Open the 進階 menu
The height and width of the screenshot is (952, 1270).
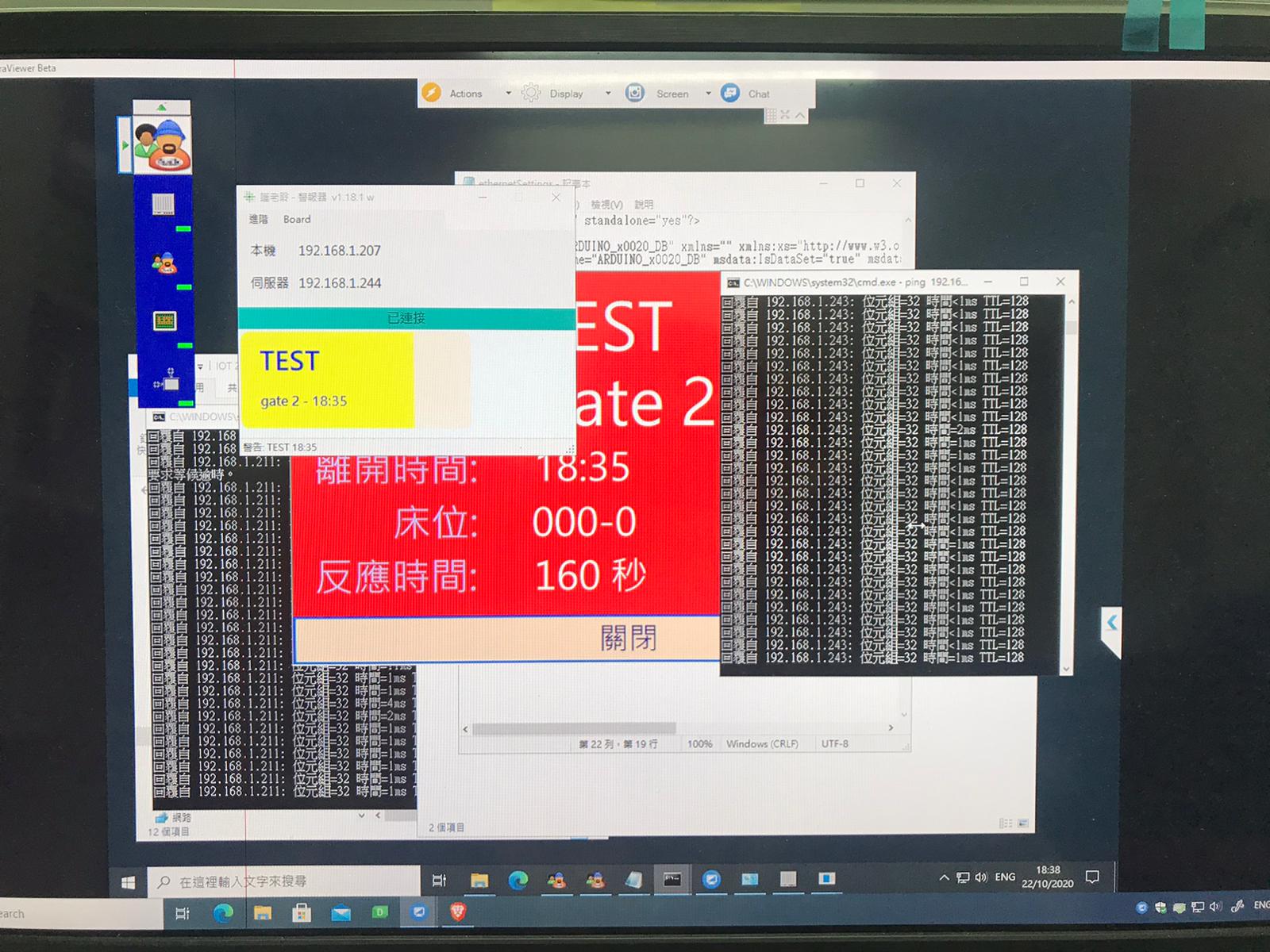pos(259,219)
